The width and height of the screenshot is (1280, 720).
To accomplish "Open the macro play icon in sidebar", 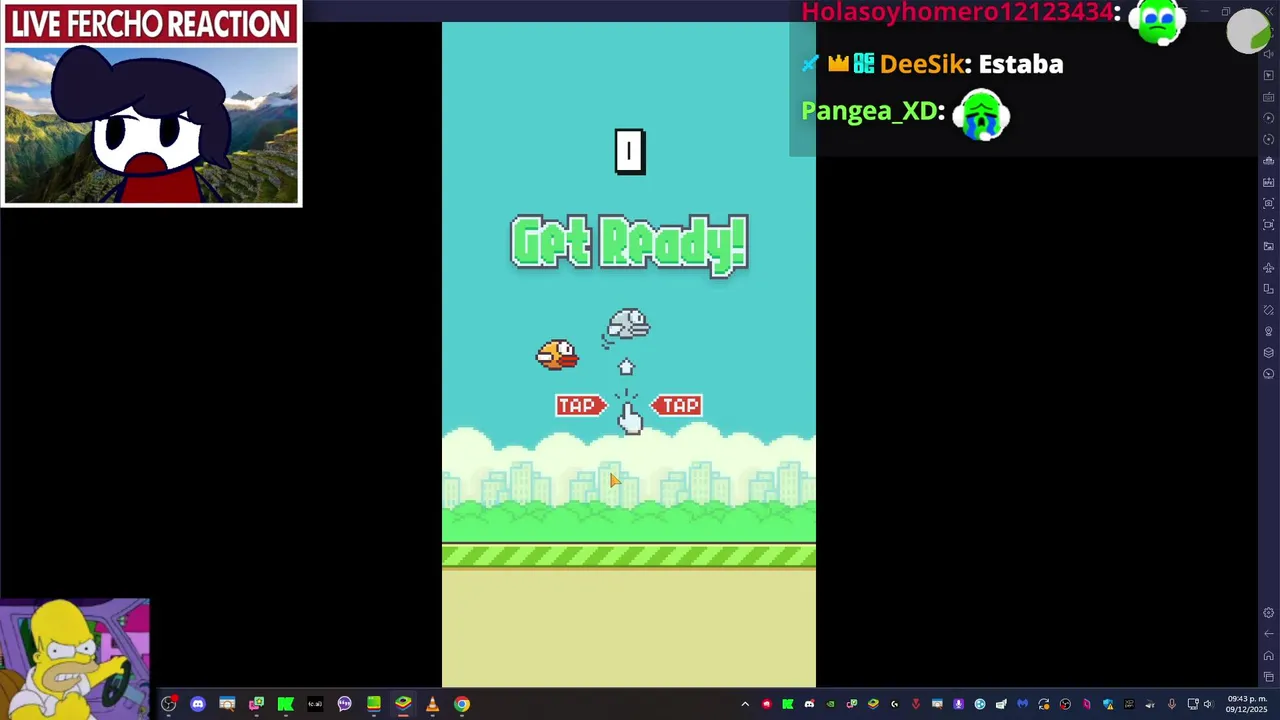I will point(1269,118).
